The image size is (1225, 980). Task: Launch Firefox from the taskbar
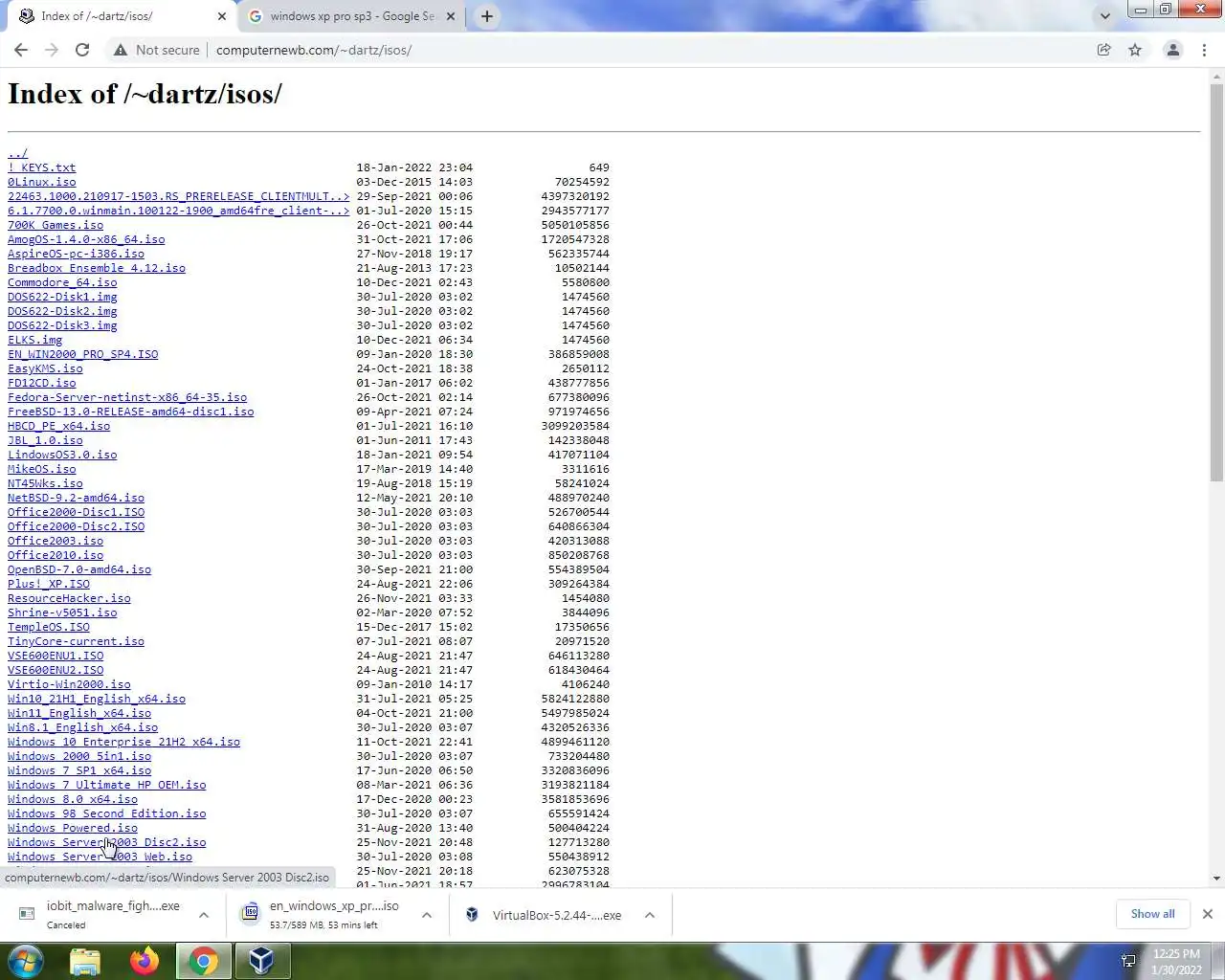point(145,961)
